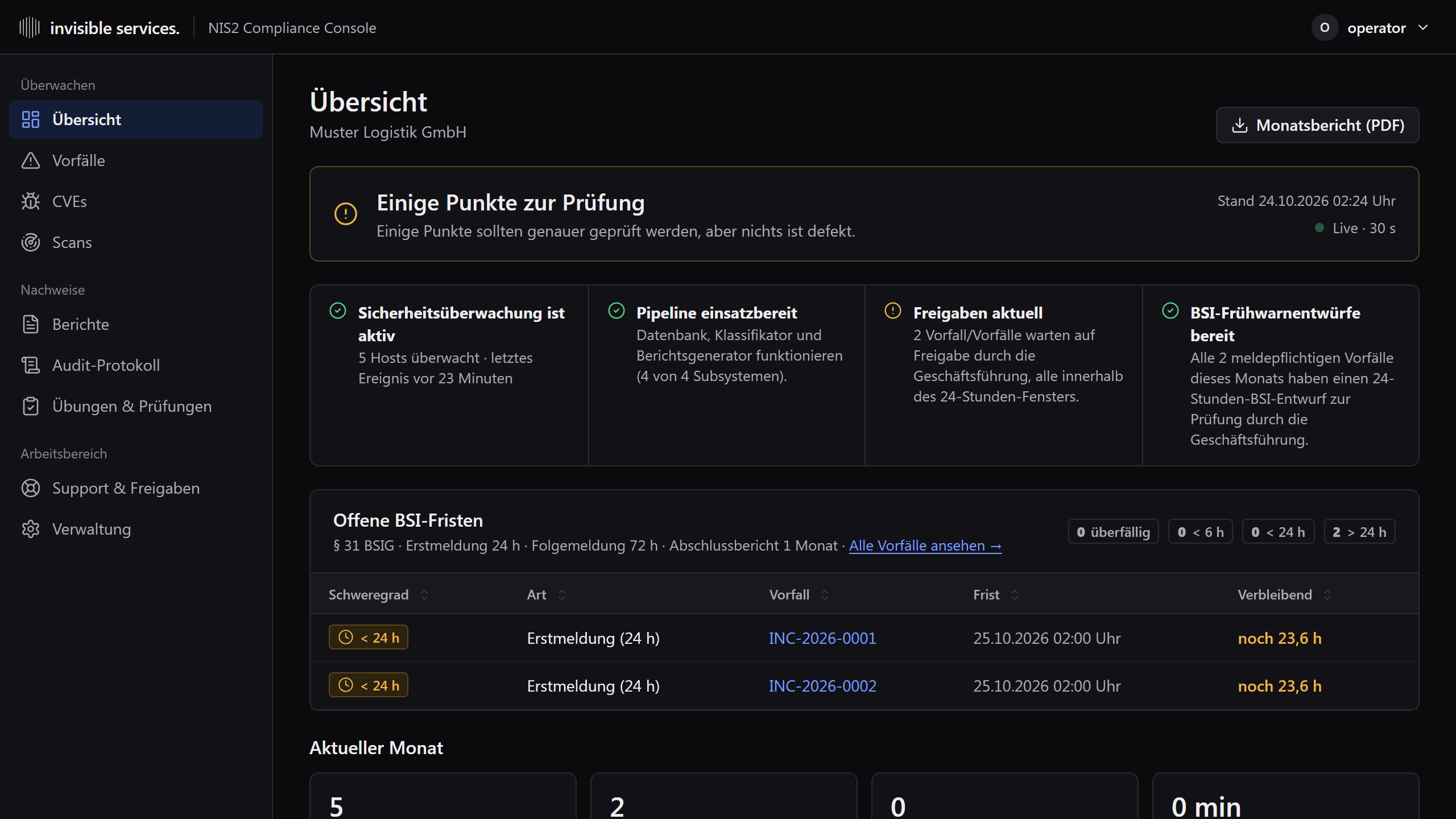The height and width of the screenshot is (819, 1456).
Task: Click the Audit-Protokoll log icon
Action: [x=31, y=365]
